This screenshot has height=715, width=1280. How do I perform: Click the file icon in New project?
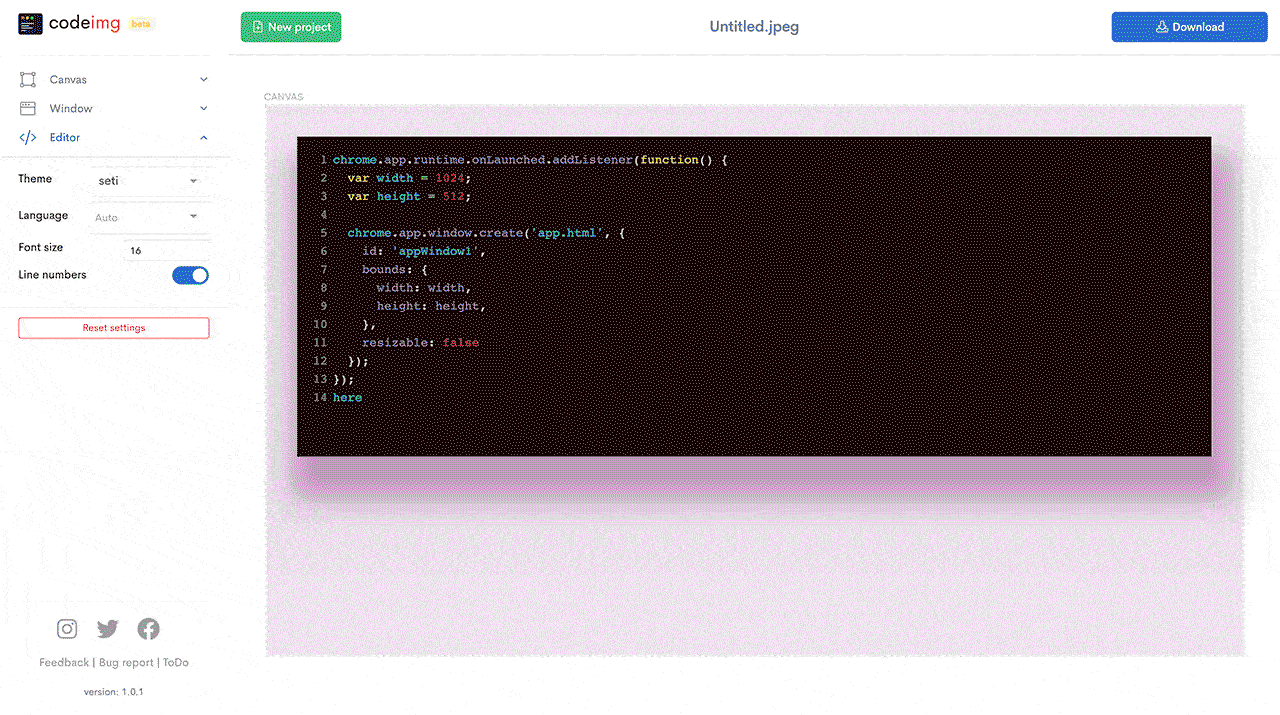tap(258, 27)
